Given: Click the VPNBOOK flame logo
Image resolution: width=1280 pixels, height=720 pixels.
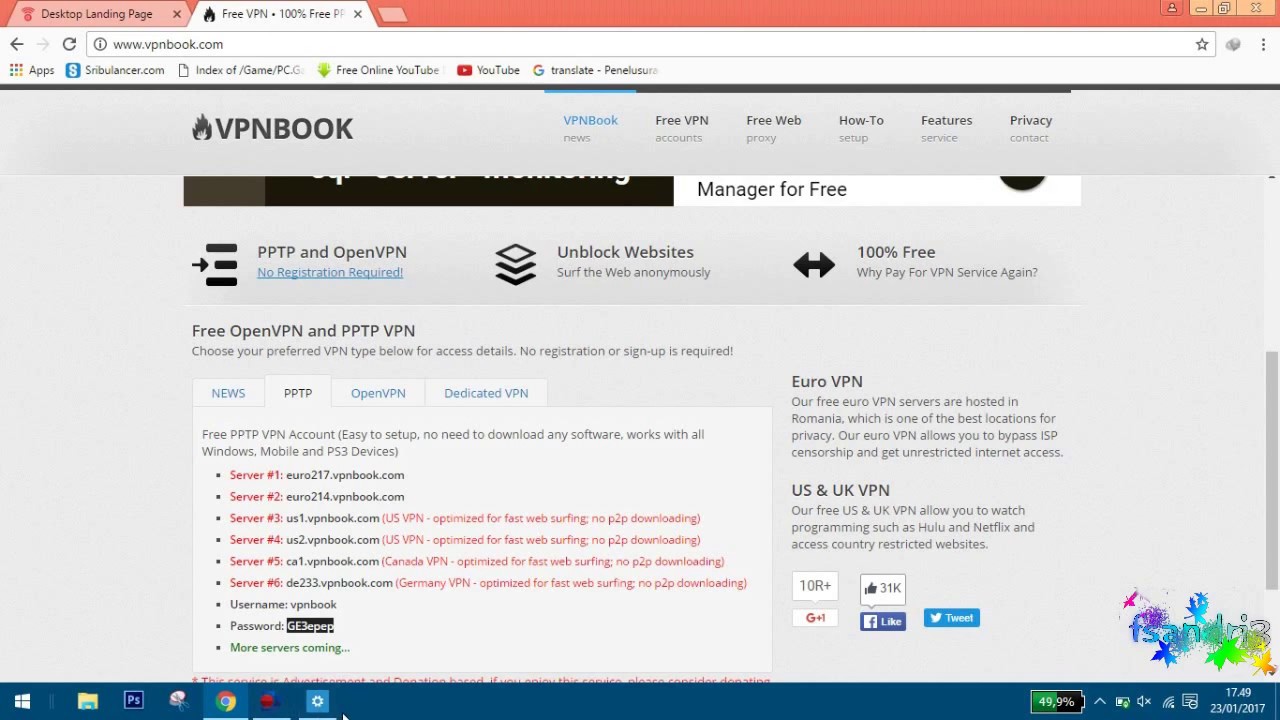Looking at the screenshot, I should coord(272,128).
